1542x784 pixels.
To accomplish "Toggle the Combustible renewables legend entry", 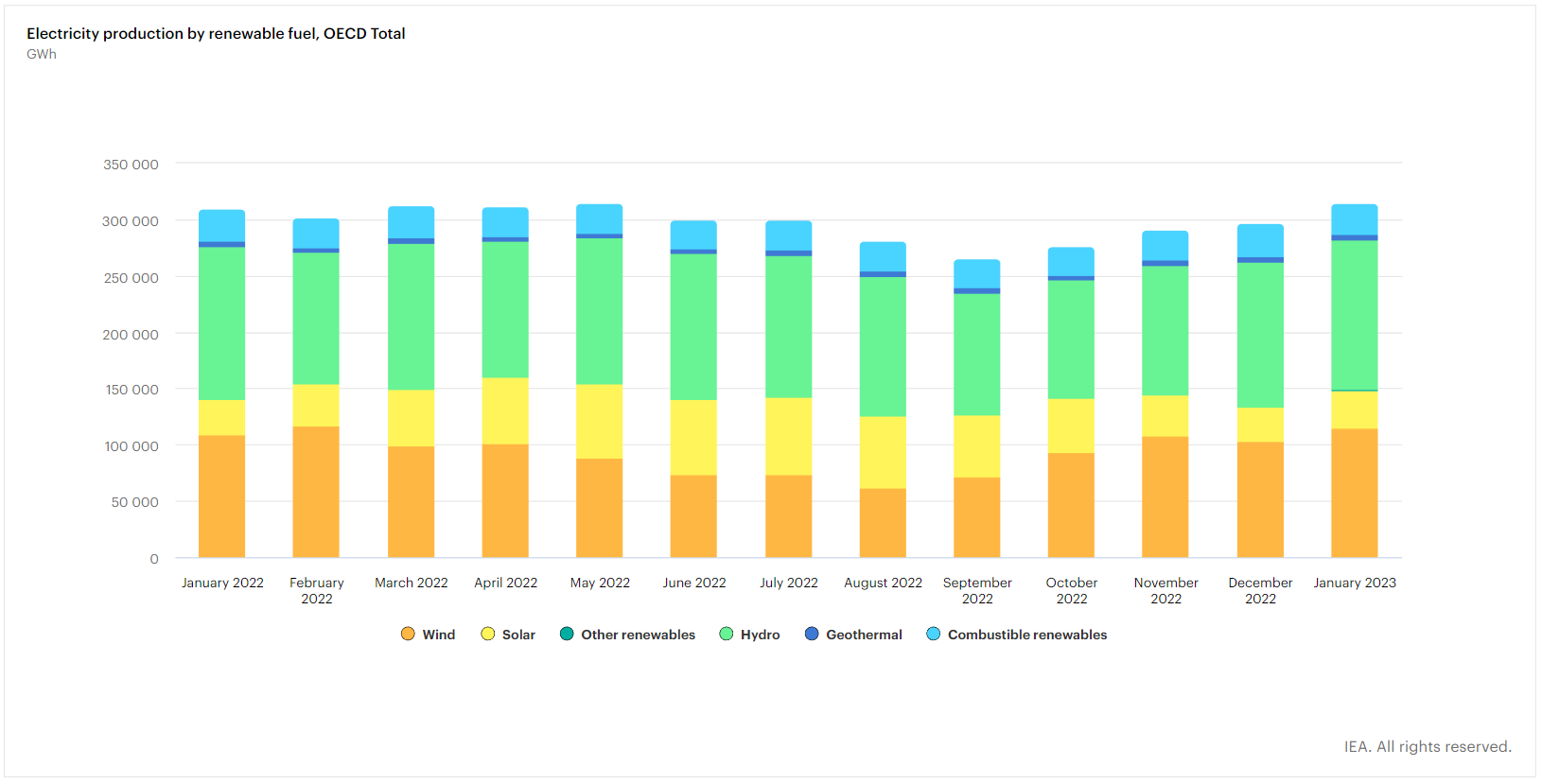I will 1017,635.
